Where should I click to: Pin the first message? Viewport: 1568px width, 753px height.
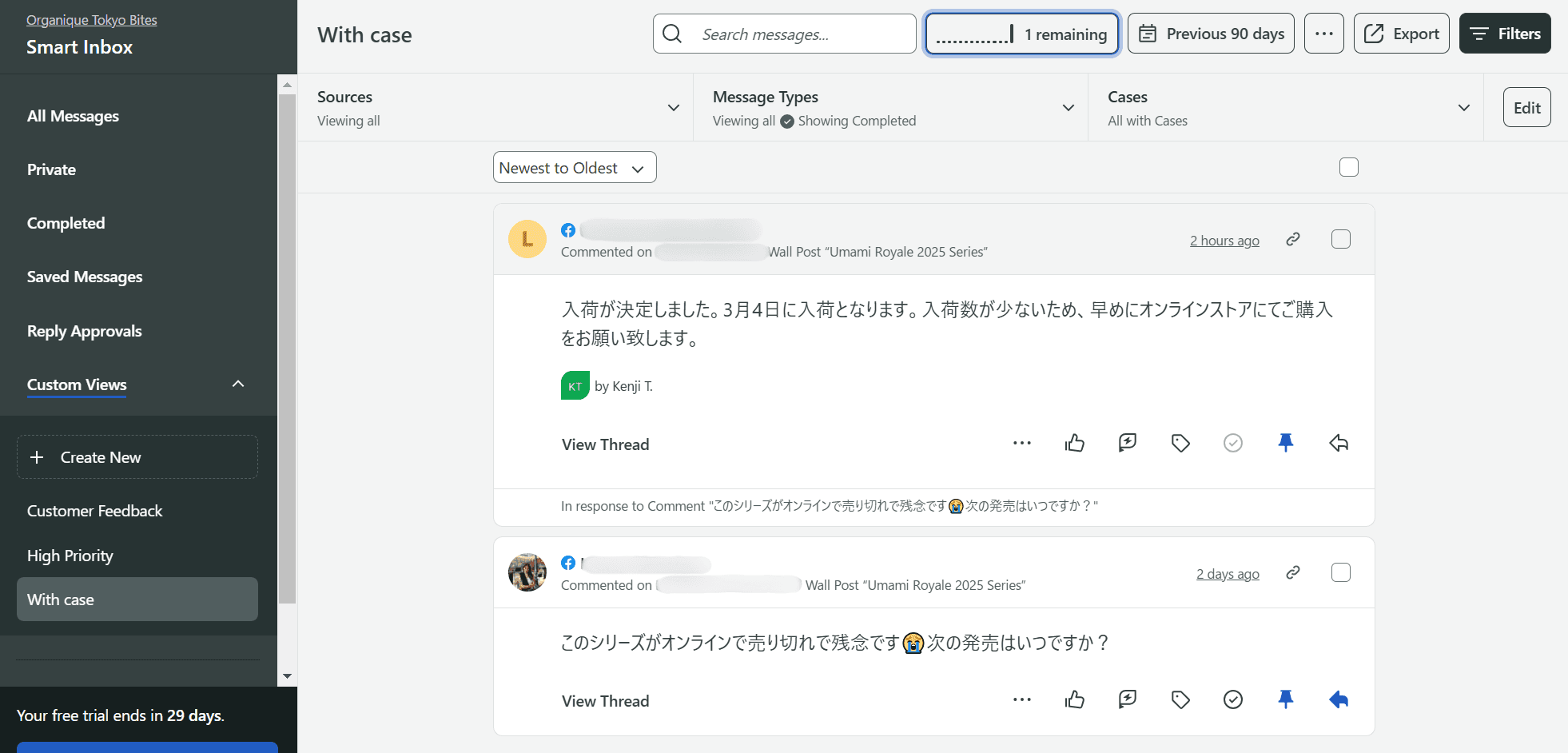pos(1285,443)
